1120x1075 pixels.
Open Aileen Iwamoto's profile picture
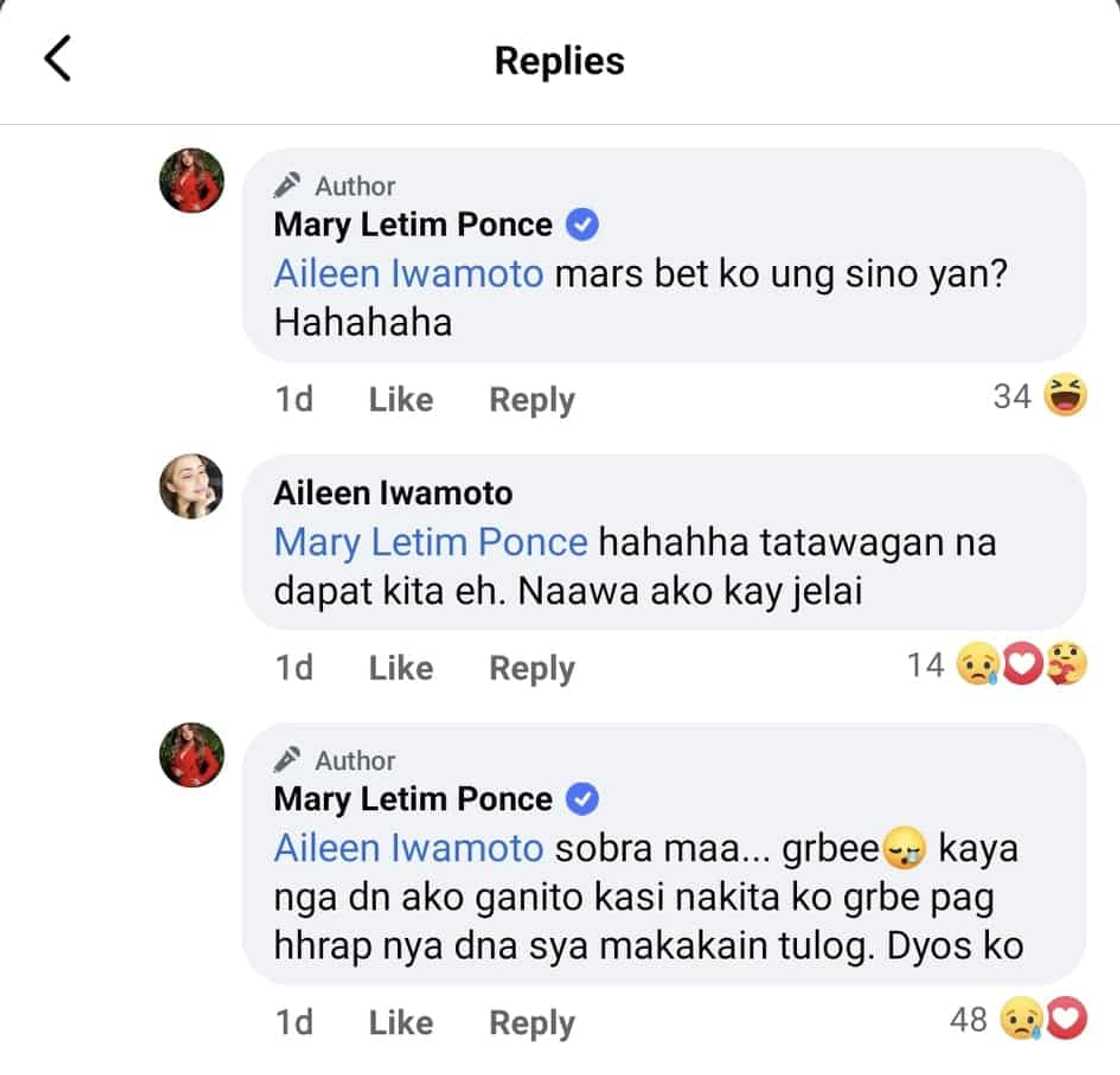[192, 493]
